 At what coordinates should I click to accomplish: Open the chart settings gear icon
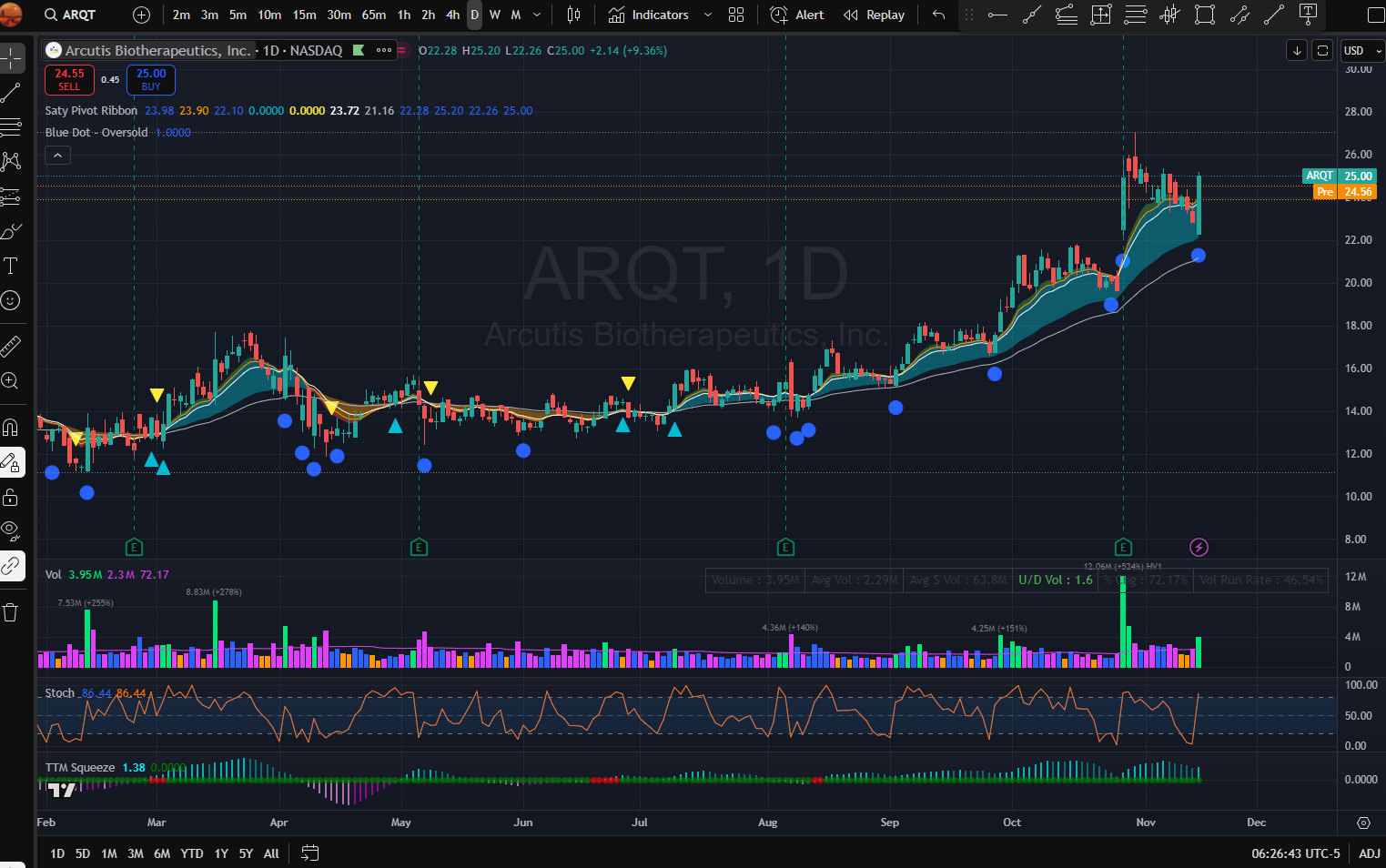[1363, 823]
